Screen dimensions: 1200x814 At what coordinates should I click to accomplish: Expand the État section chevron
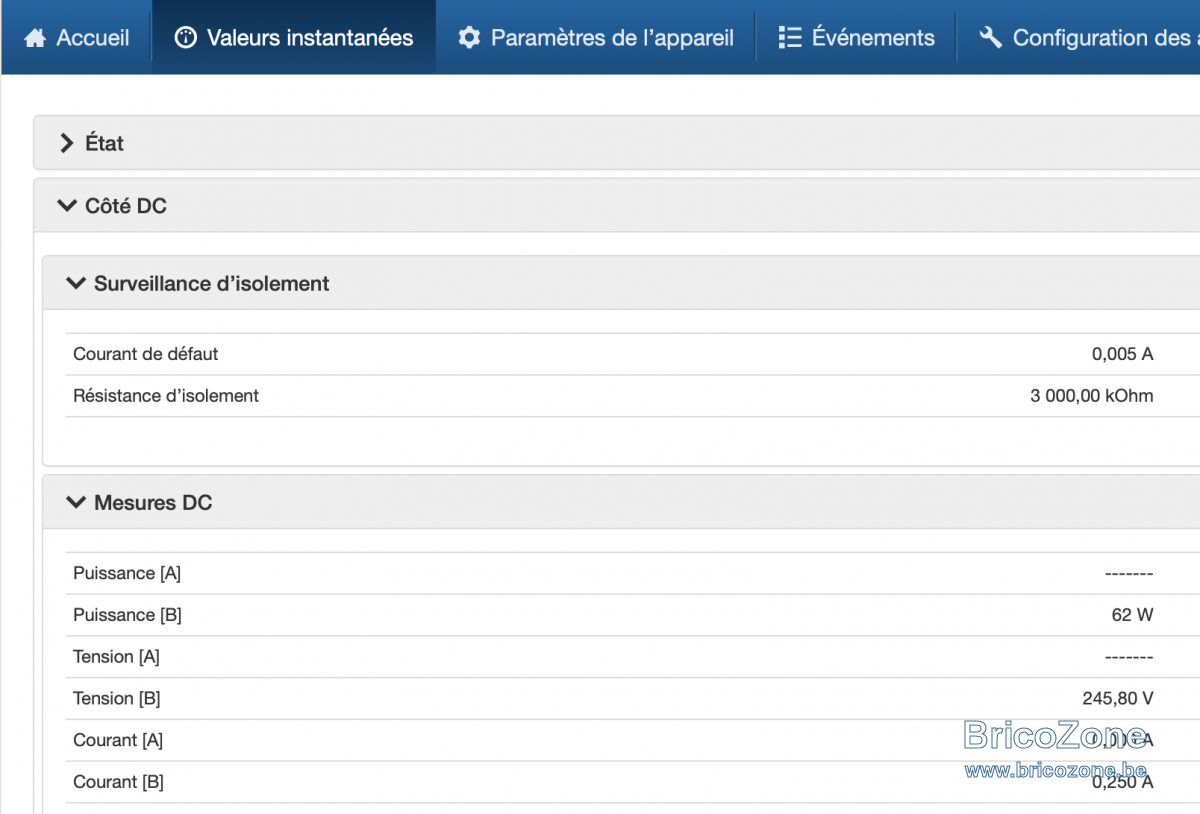pyautogui.click(x=67, y=143)
